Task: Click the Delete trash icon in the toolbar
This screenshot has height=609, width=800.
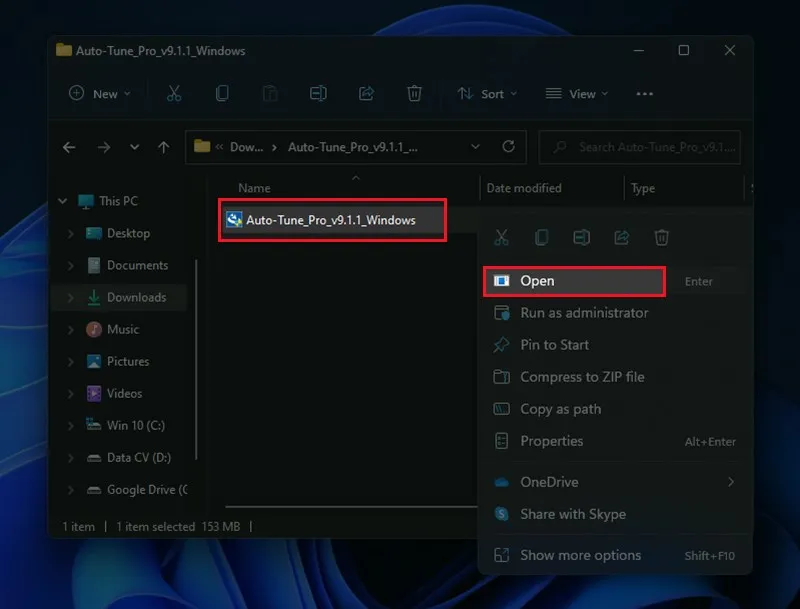Action: 414,93
